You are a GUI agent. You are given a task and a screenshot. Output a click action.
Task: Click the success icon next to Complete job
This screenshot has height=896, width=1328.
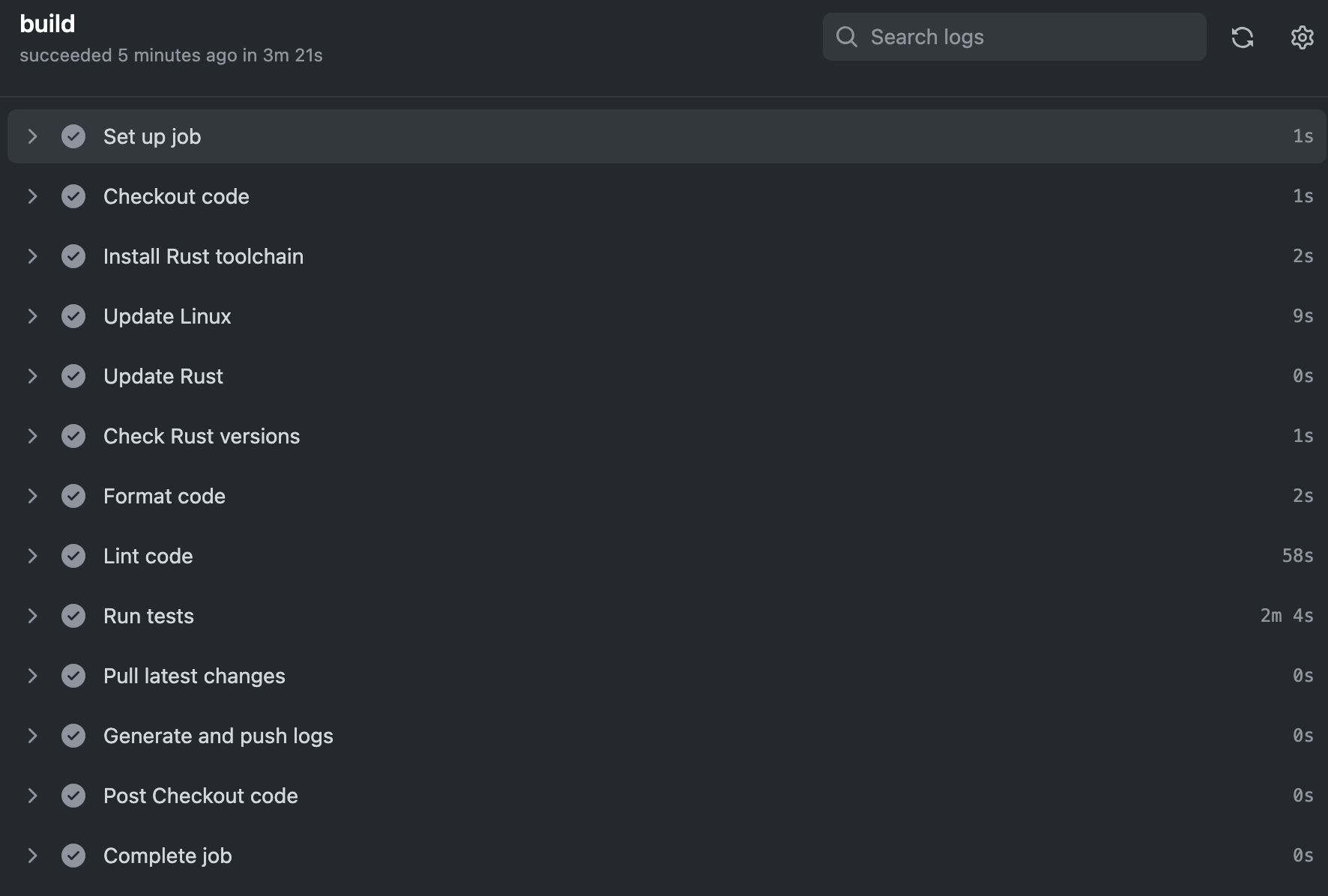click(x=74, y=856)
